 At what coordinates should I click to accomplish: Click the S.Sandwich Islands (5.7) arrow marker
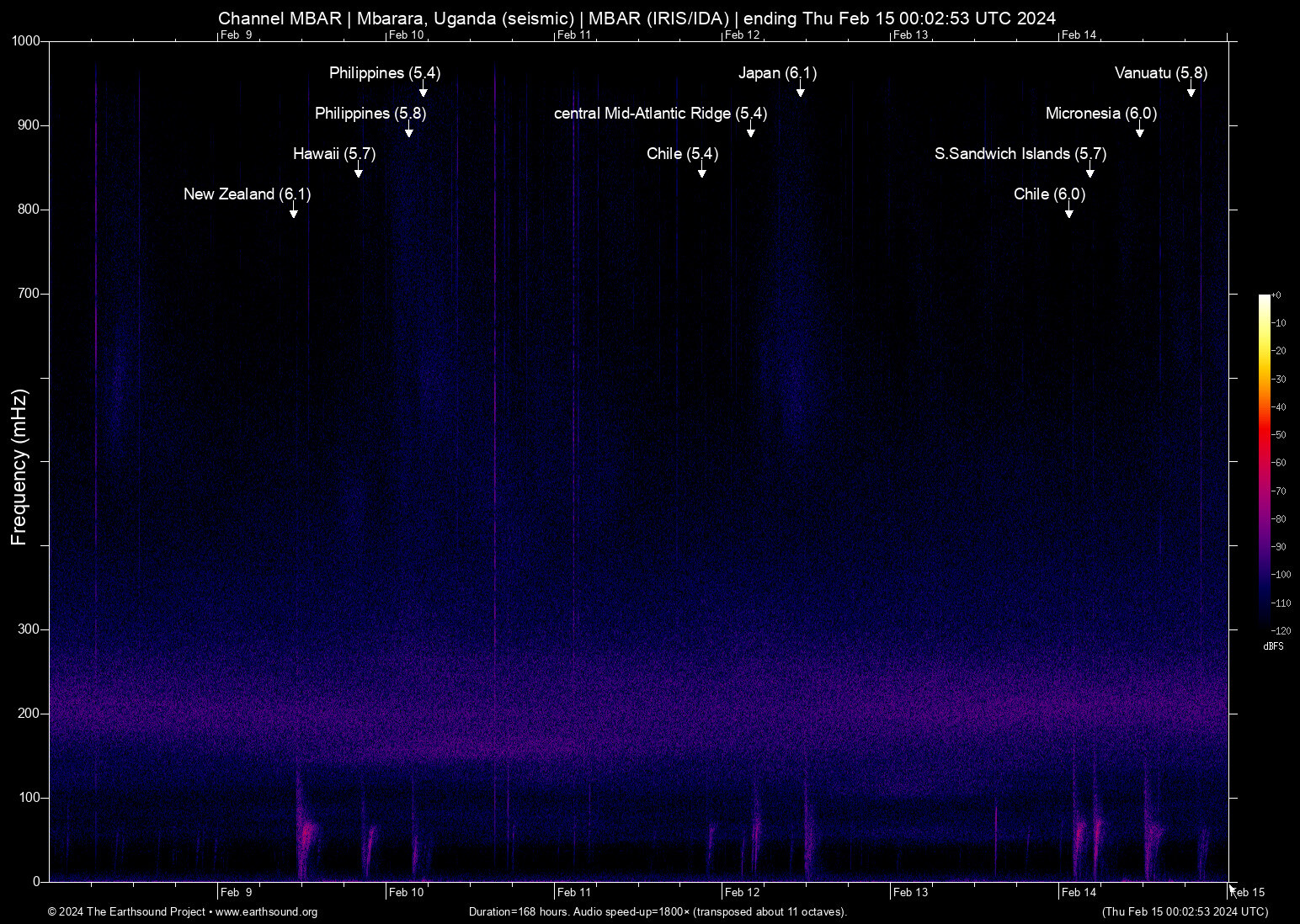coord(1090,172)
